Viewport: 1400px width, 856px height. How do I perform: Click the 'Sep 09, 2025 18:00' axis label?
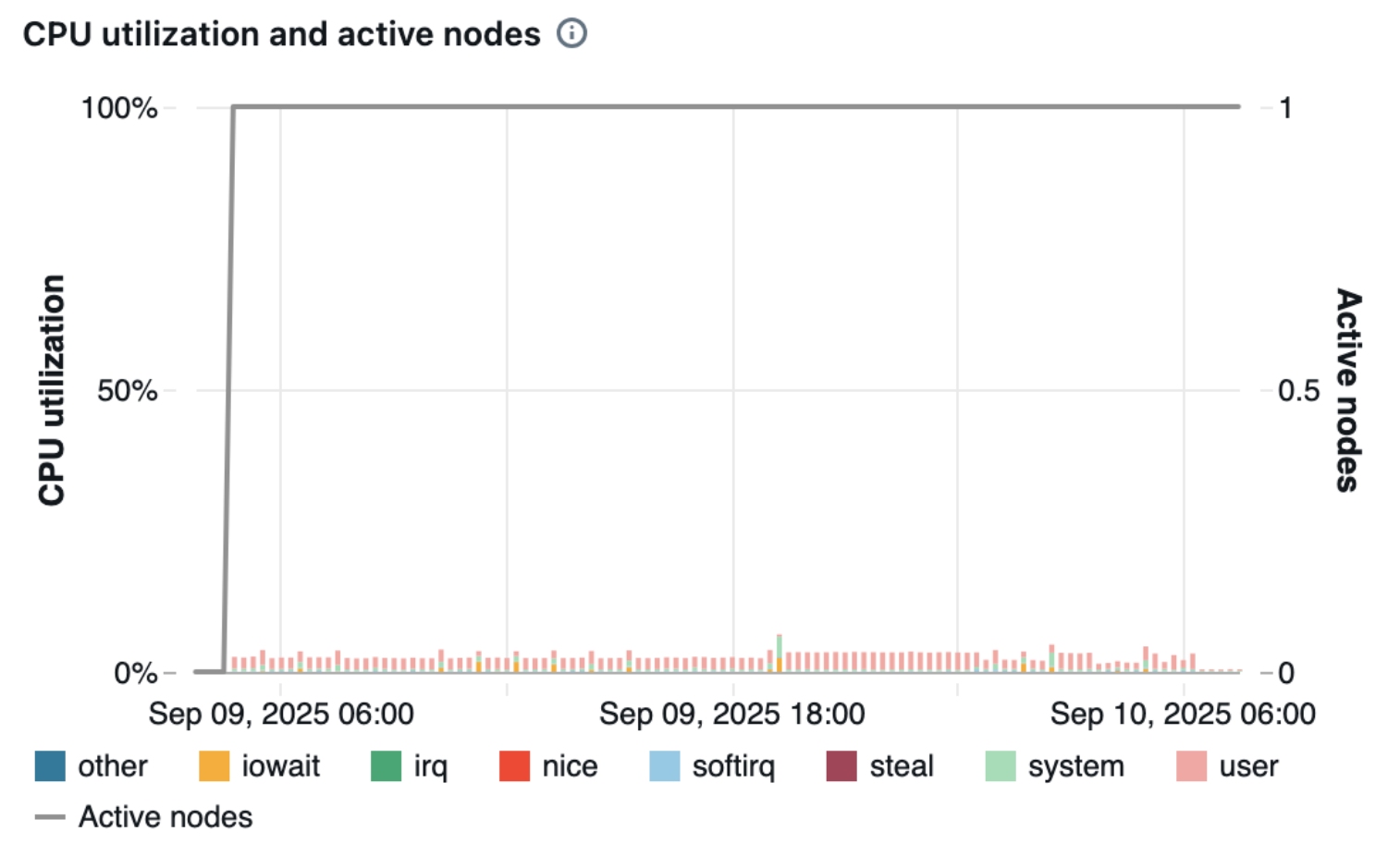click(731, 714)
